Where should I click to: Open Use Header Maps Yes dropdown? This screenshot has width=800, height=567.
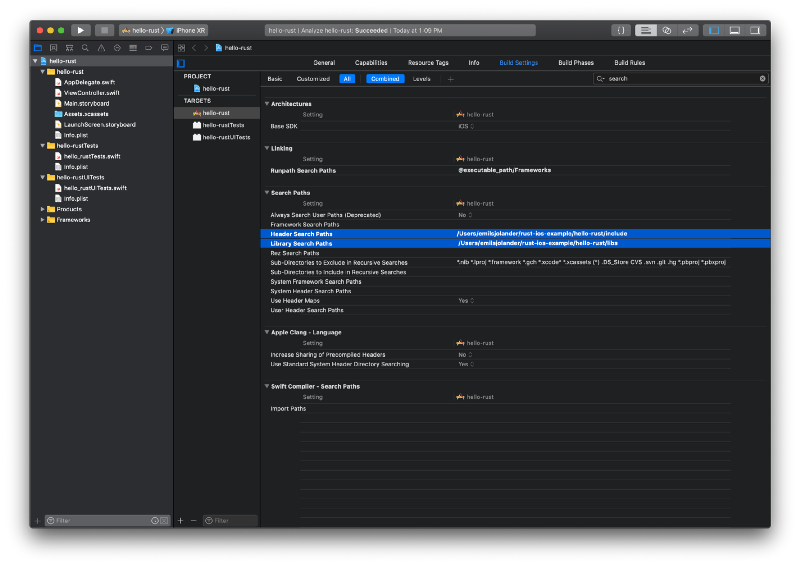(466, 301)
